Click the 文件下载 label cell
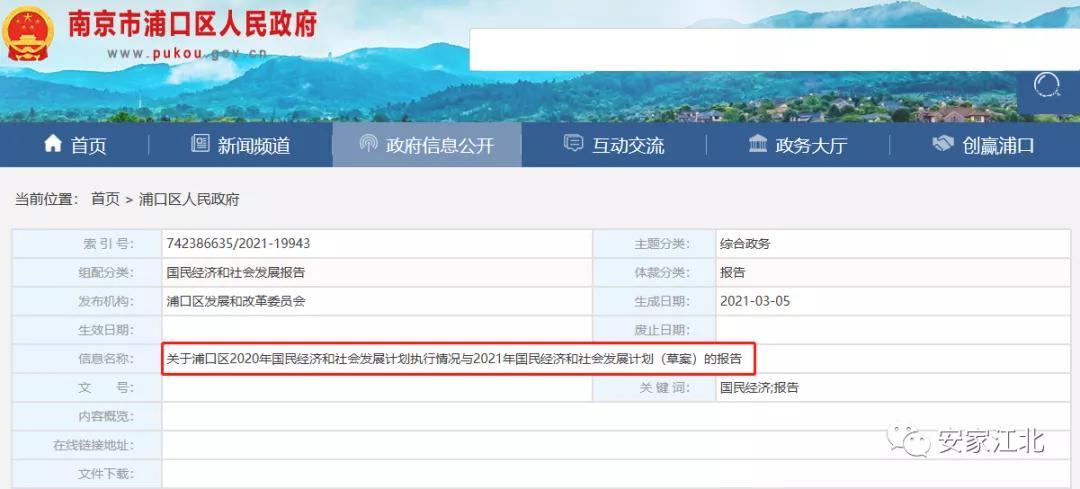Viewport: 1080px width, 489px height. pyautogui.click(x=87, y=475)
